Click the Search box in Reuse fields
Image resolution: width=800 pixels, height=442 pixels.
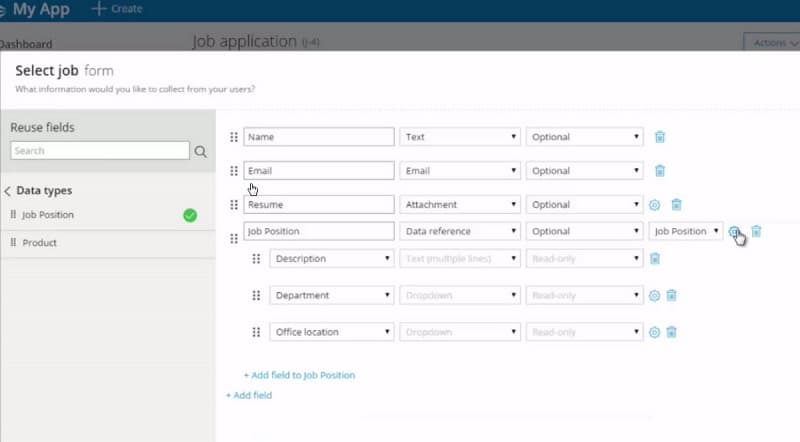pyautogui.click(x=99, y=151)
